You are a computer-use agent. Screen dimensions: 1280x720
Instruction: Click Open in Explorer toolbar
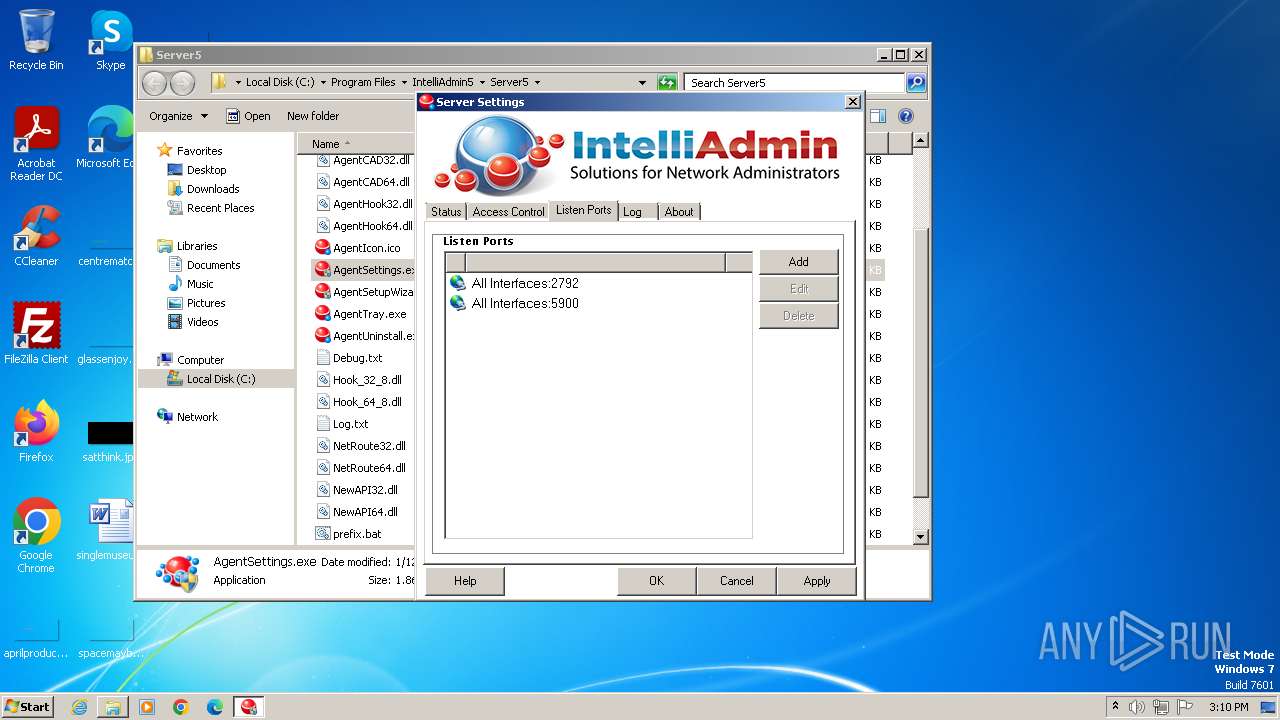click(x=248, y=116)
